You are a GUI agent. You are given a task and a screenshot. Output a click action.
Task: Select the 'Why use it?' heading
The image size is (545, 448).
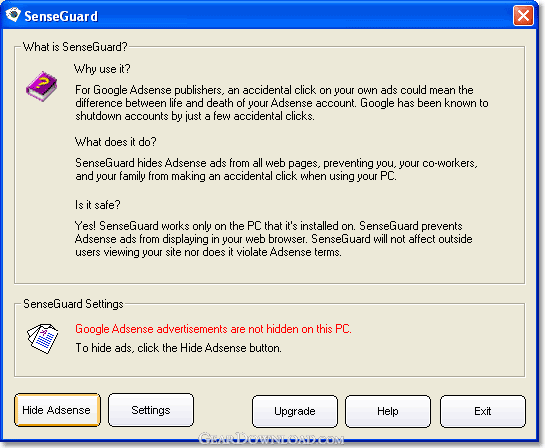(102, 69)
